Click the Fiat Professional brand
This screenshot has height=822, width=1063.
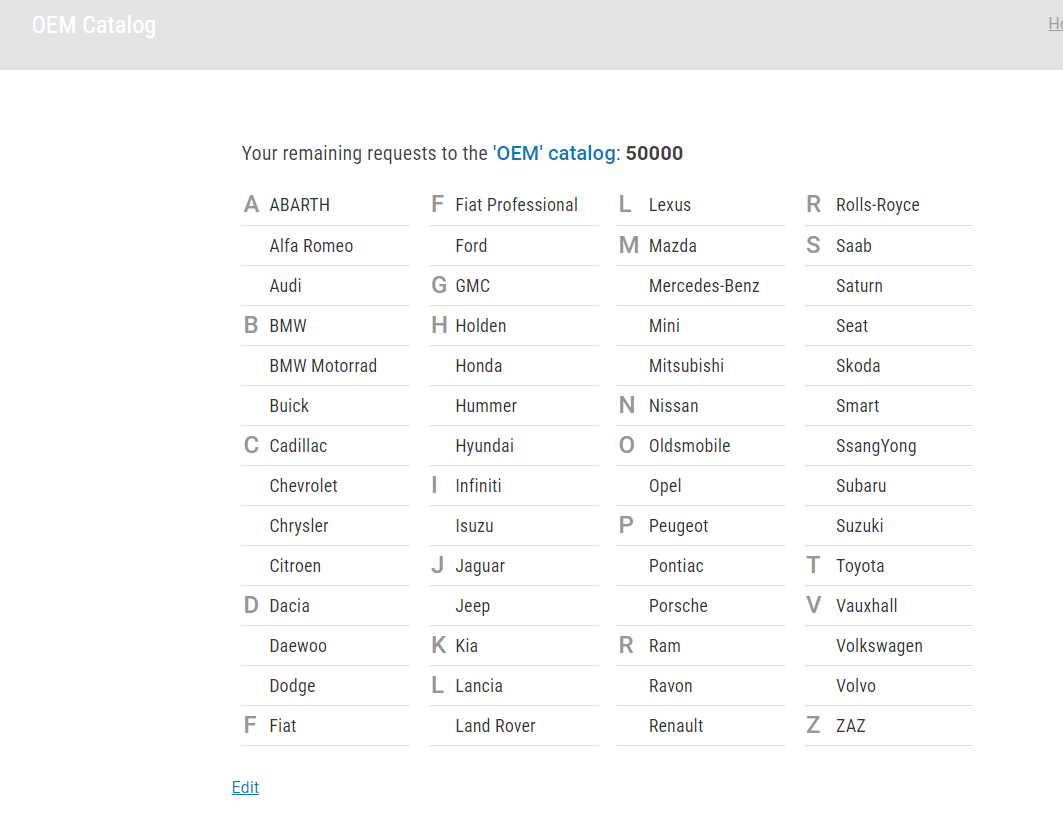(516, 205)
